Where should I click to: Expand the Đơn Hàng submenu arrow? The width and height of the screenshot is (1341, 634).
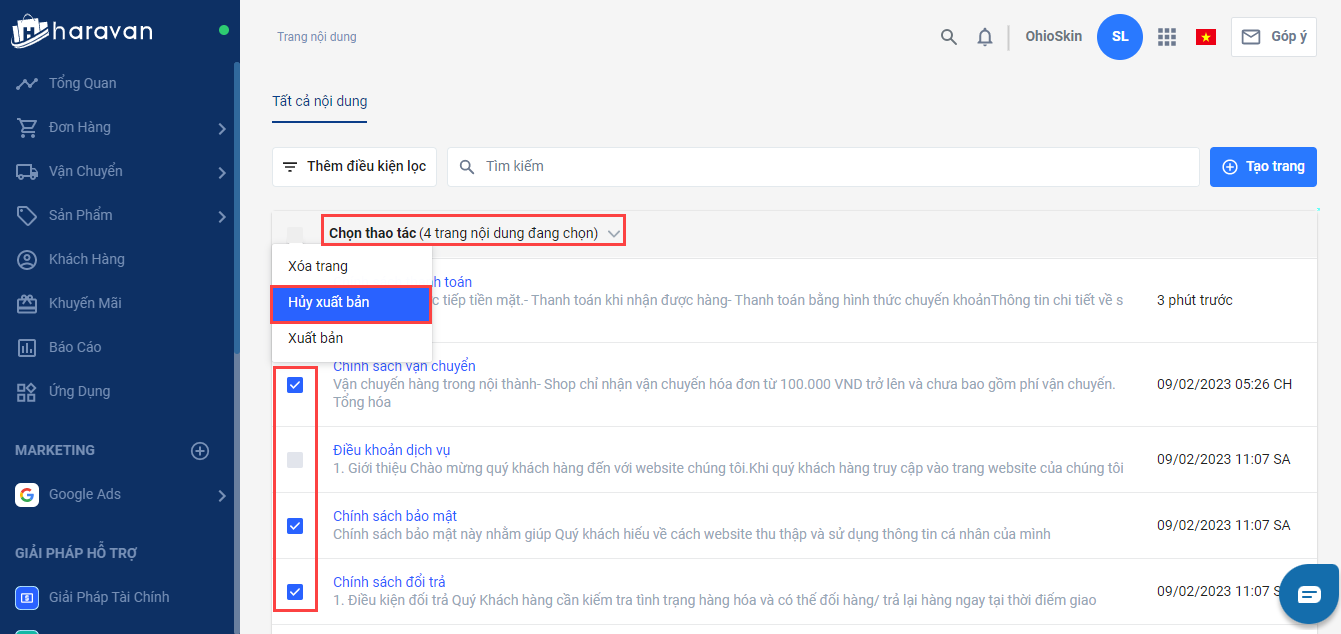[222, 128]
